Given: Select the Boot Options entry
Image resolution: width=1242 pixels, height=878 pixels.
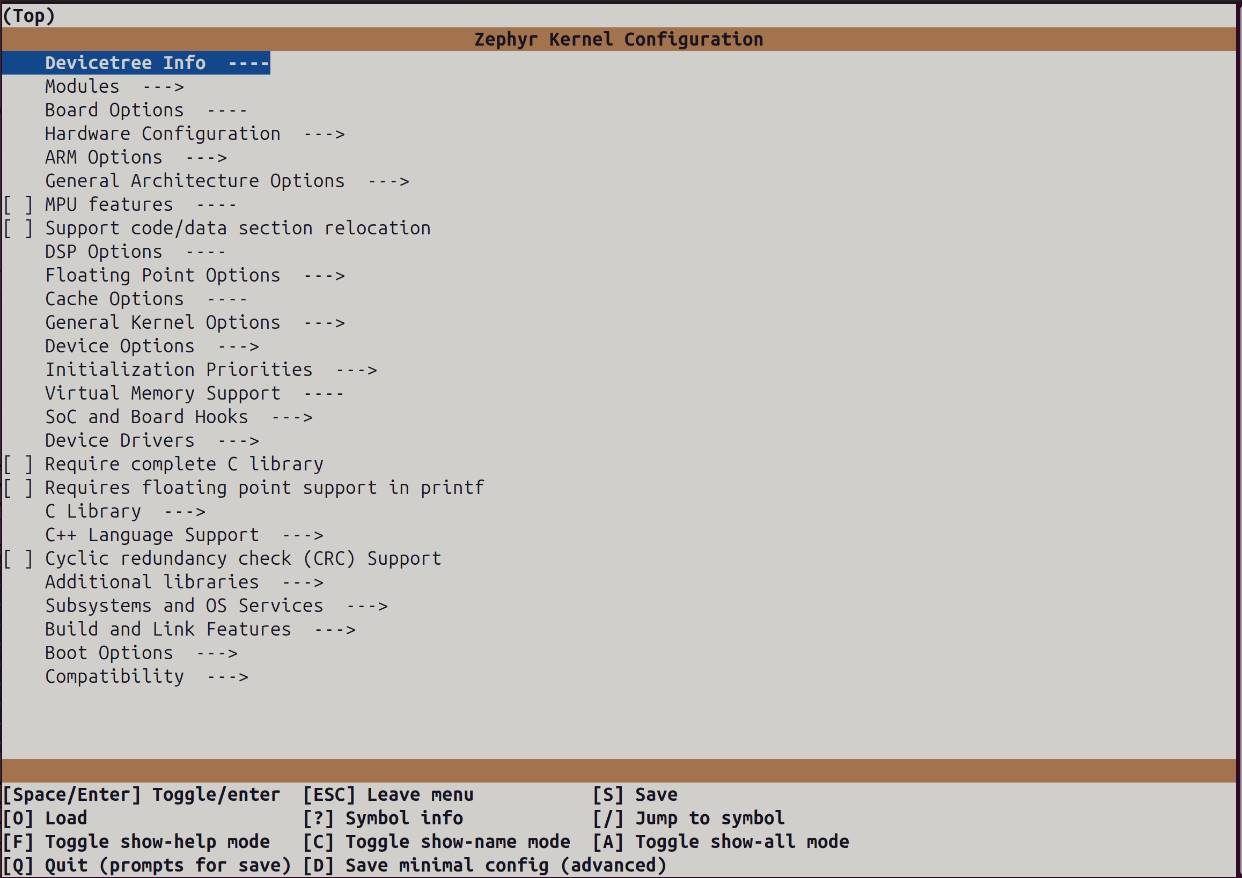Looking at the screenshot, I should [109, 653].
